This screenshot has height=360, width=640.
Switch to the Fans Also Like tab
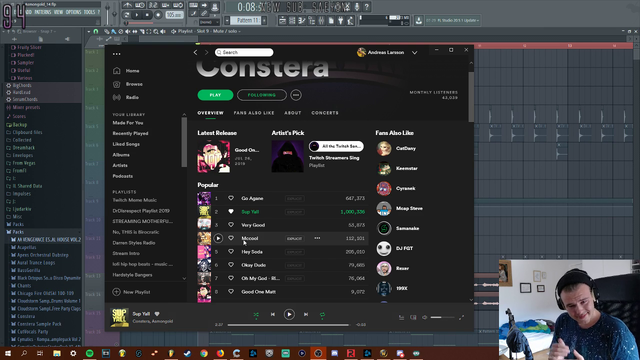254,113
